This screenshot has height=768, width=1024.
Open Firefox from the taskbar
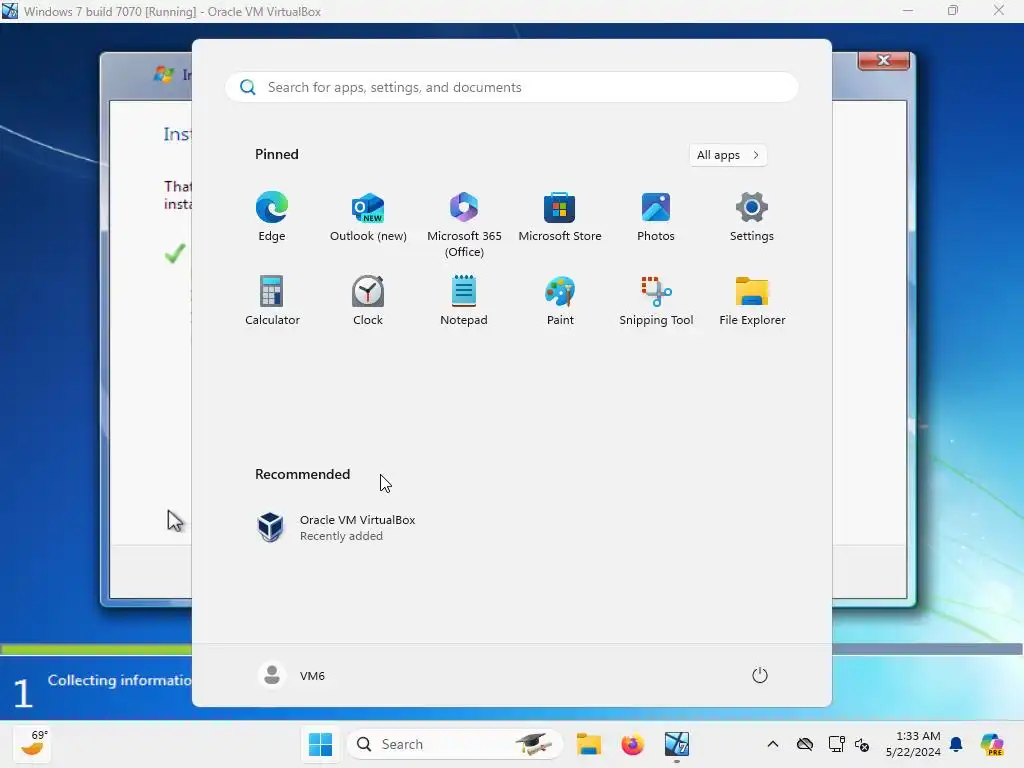click(632, 744)
